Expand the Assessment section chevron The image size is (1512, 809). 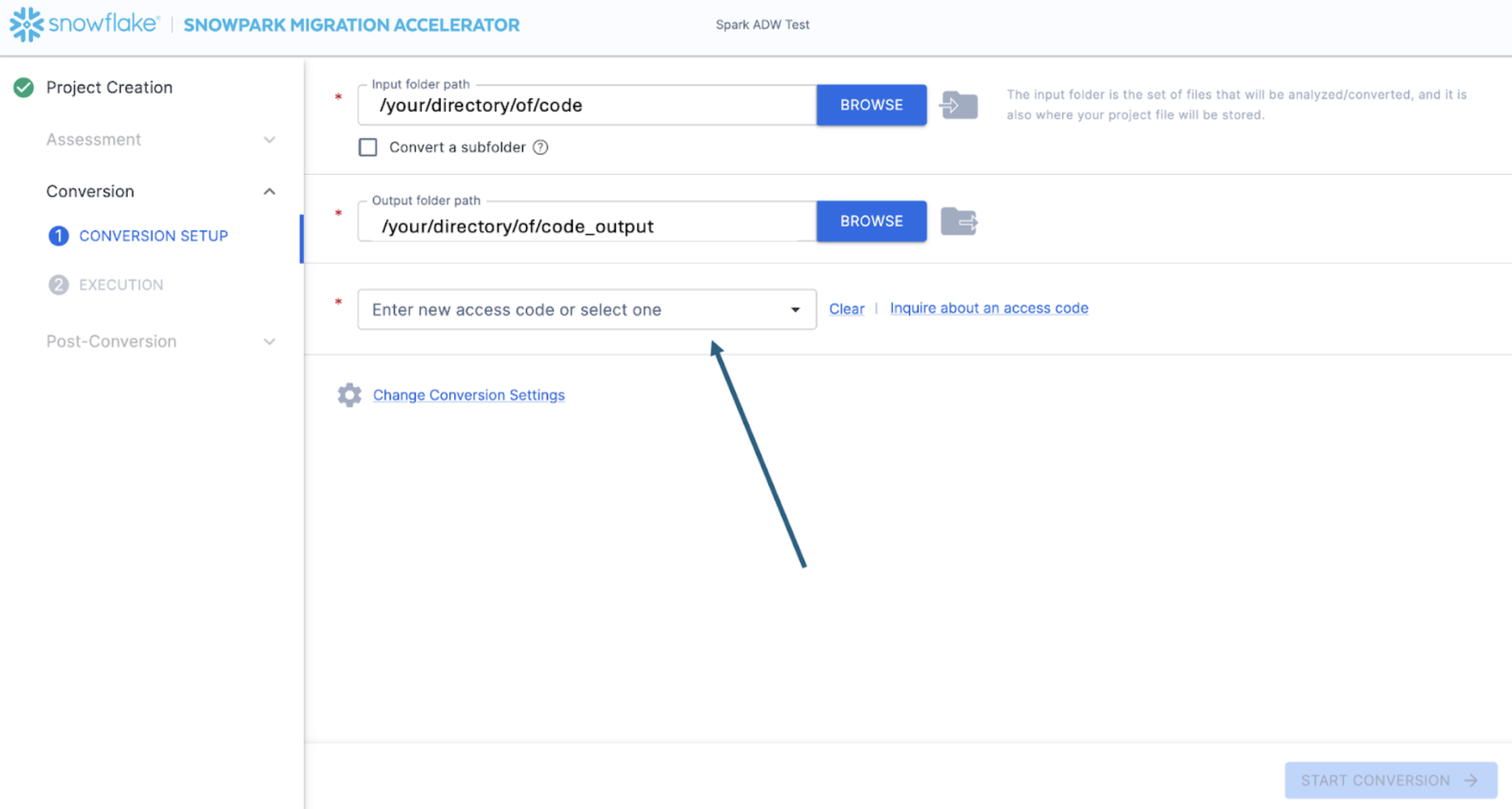269,140
